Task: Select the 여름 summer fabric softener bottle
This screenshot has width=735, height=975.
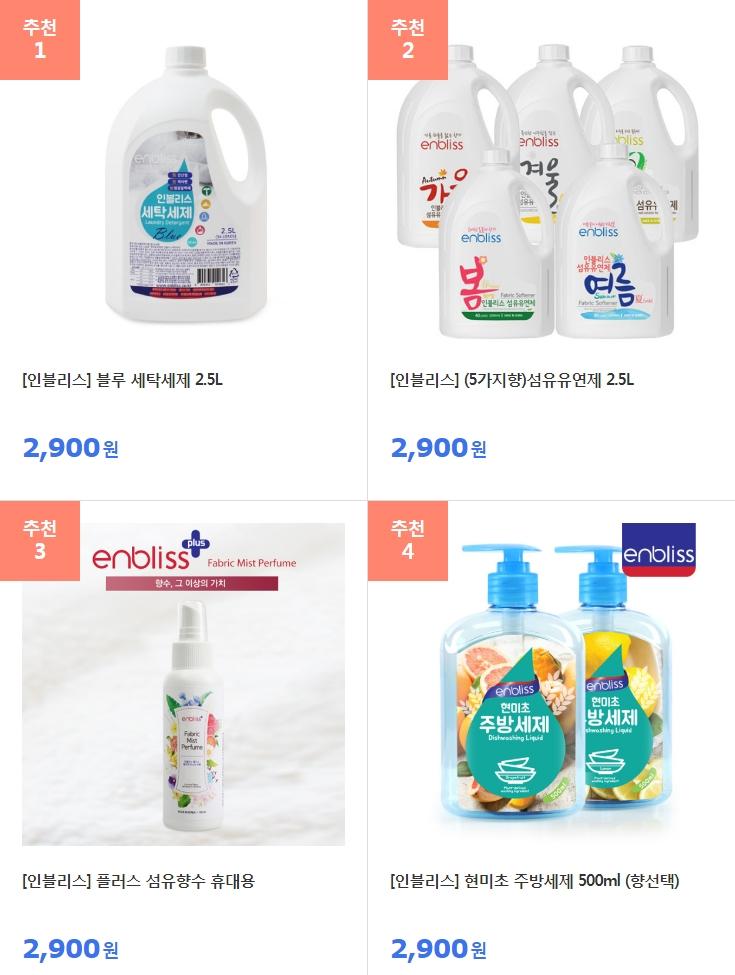Action: (x=614, y=241)
